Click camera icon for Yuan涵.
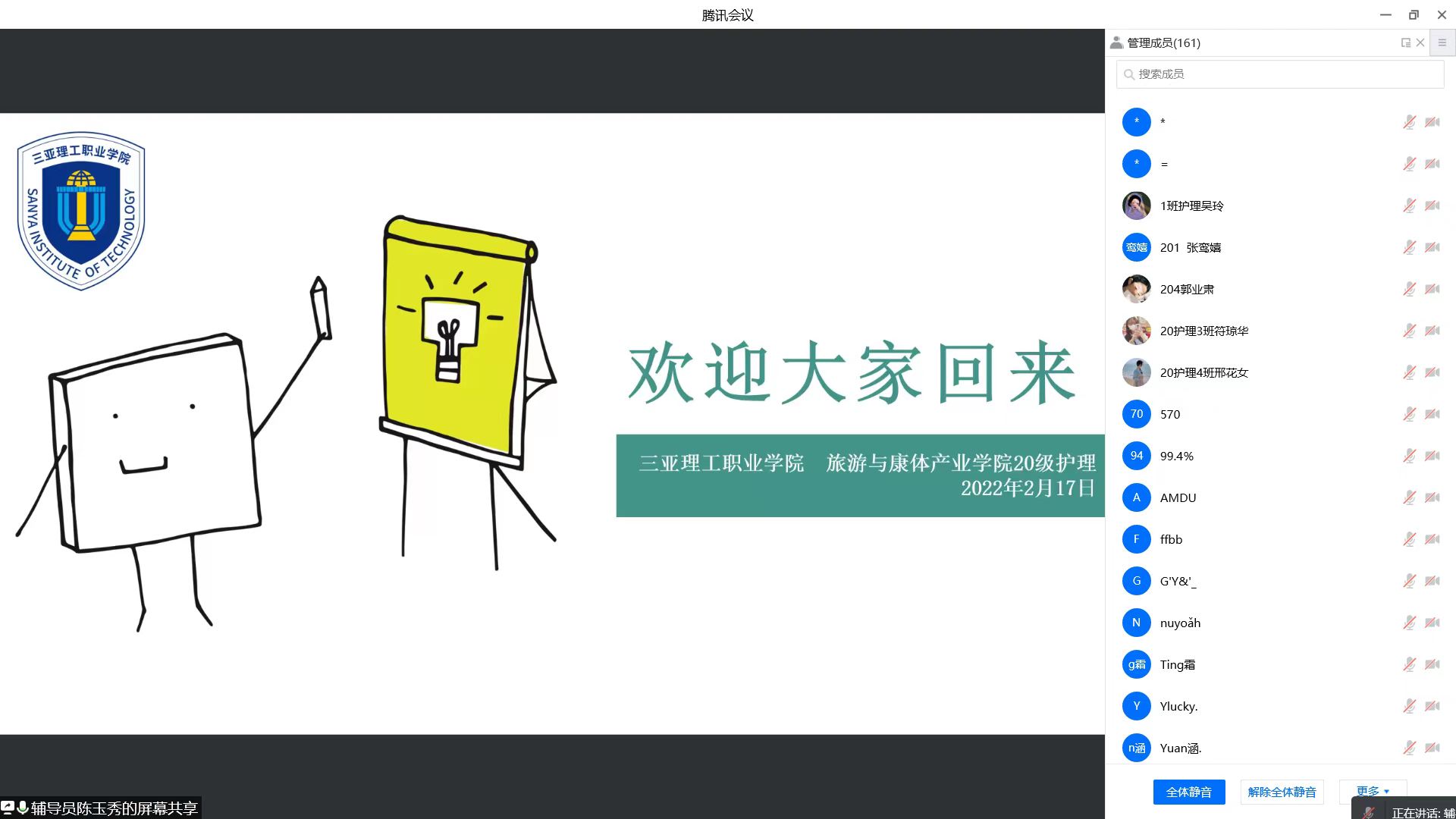1456x819 pixels. (x=1432, y=748)
